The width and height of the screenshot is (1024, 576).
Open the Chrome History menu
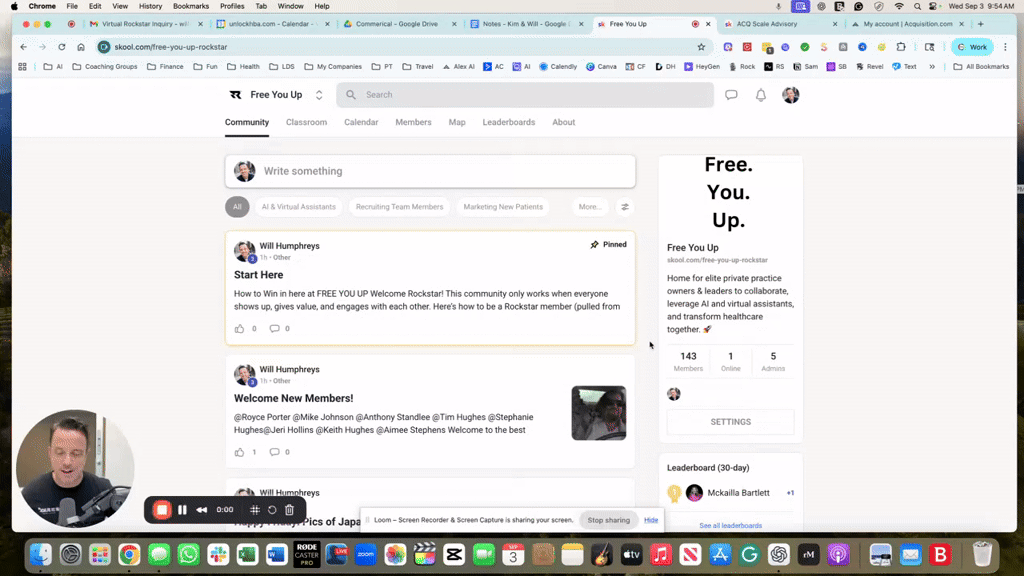[150, 6]
